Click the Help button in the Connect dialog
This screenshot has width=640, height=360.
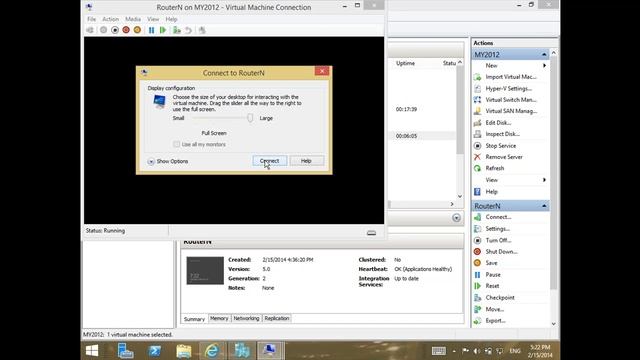coord(307,161)
